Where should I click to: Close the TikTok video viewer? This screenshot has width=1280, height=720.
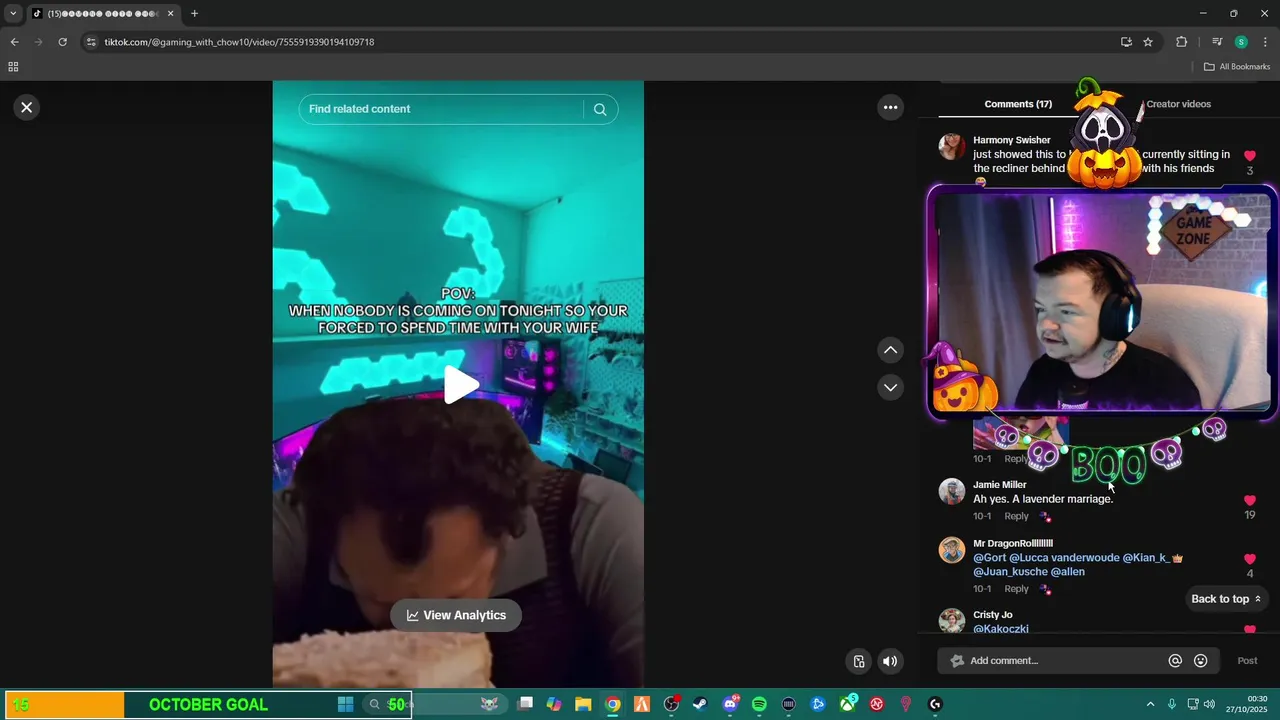click(x=27, y=107)
